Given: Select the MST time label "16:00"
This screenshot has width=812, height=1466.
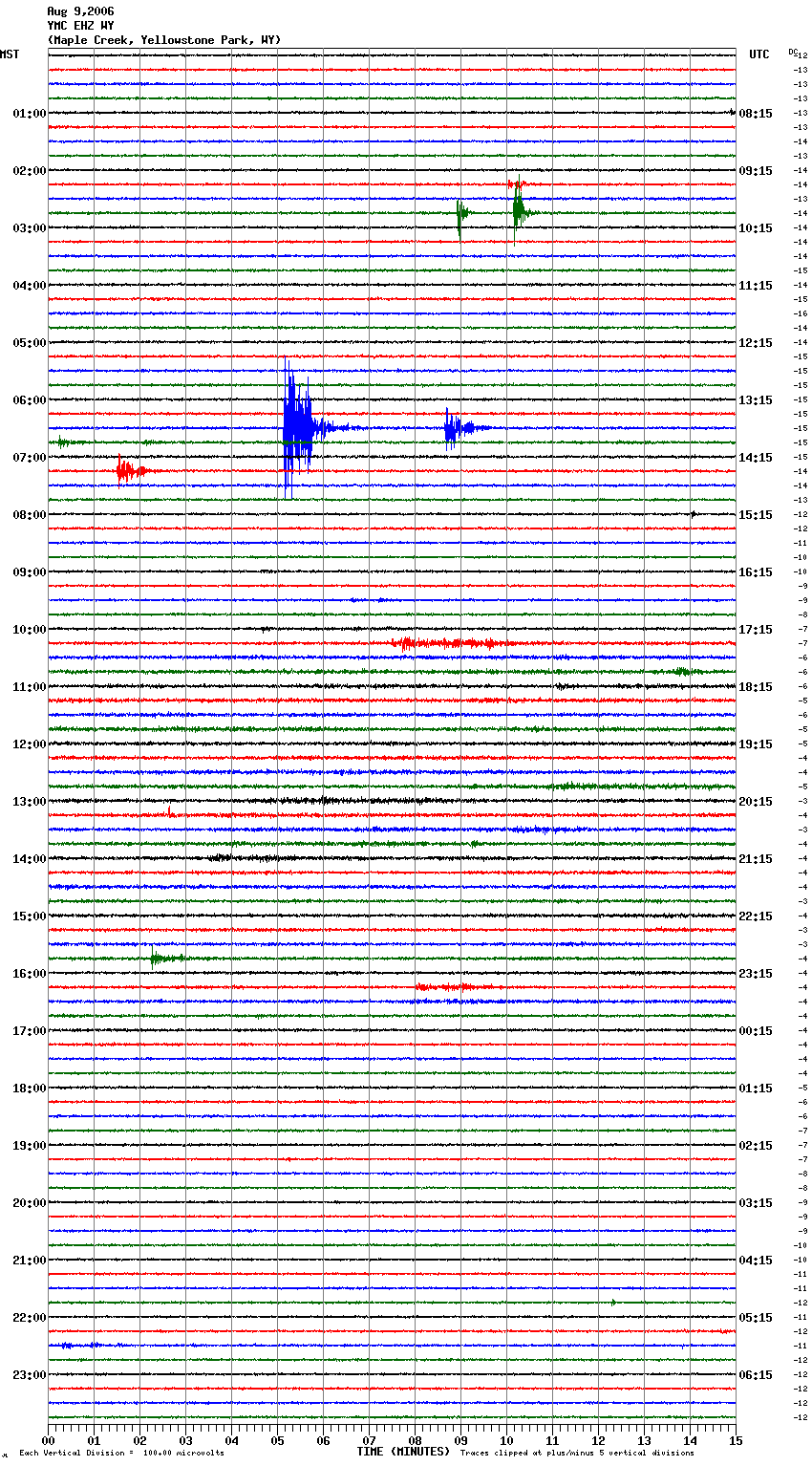Looking at the screenshot, I should coord(30,974).
